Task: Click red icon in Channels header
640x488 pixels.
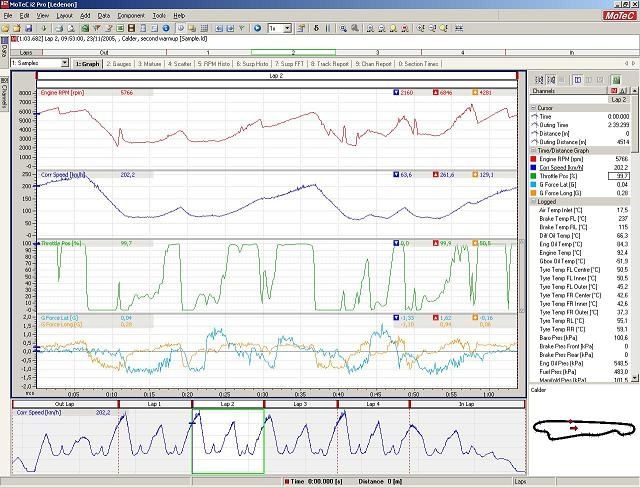Action: [x=614, y=91]
